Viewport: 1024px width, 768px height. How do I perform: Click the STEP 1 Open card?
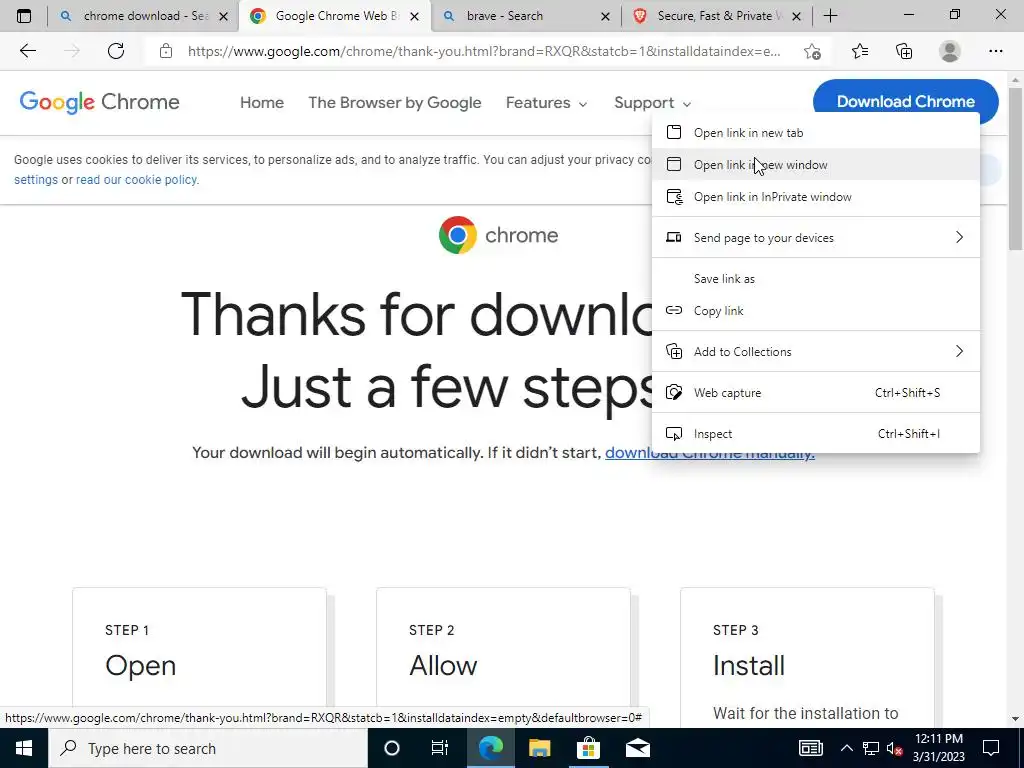[199, 656]
